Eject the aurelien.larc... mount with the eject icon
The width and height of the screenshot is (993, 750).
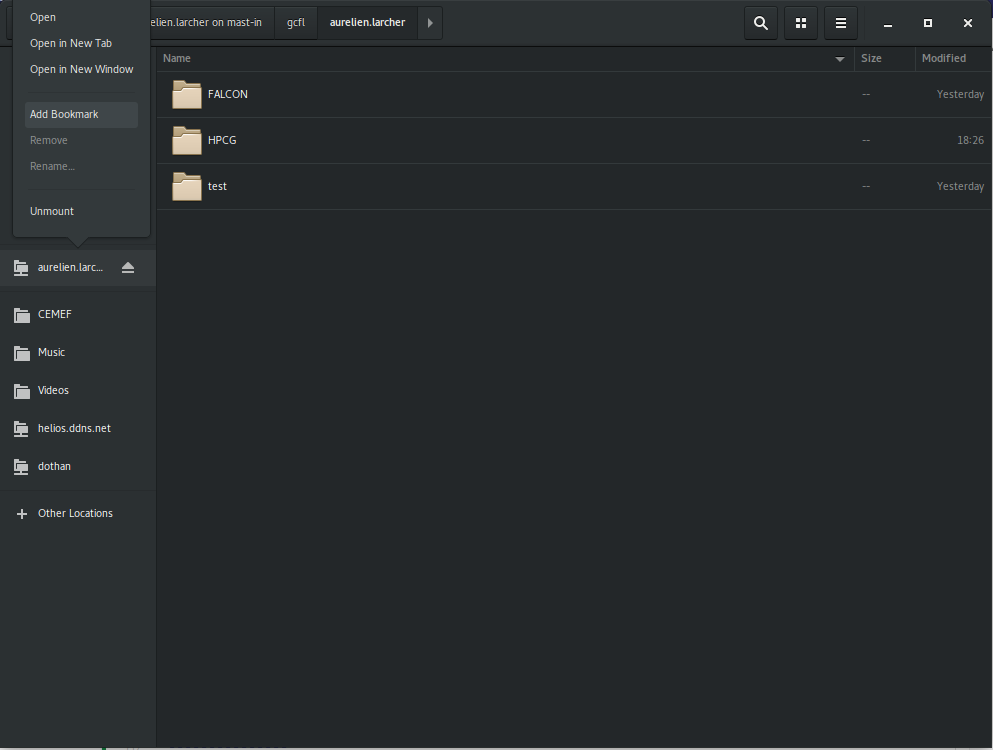coord(128,267)
